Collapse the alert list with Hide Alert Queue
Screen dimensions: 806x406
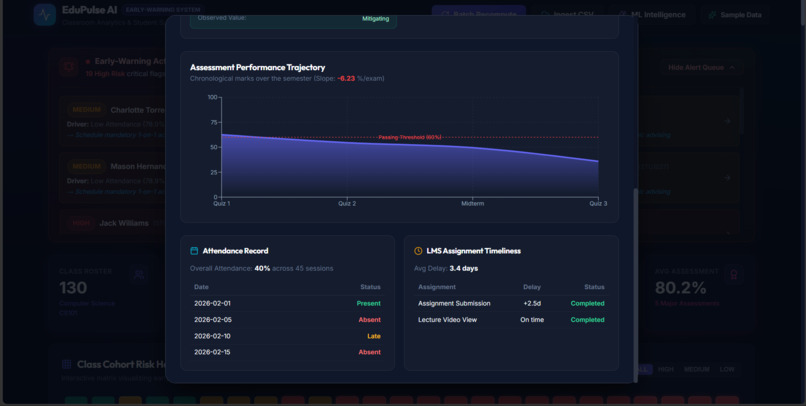(701, 67)
